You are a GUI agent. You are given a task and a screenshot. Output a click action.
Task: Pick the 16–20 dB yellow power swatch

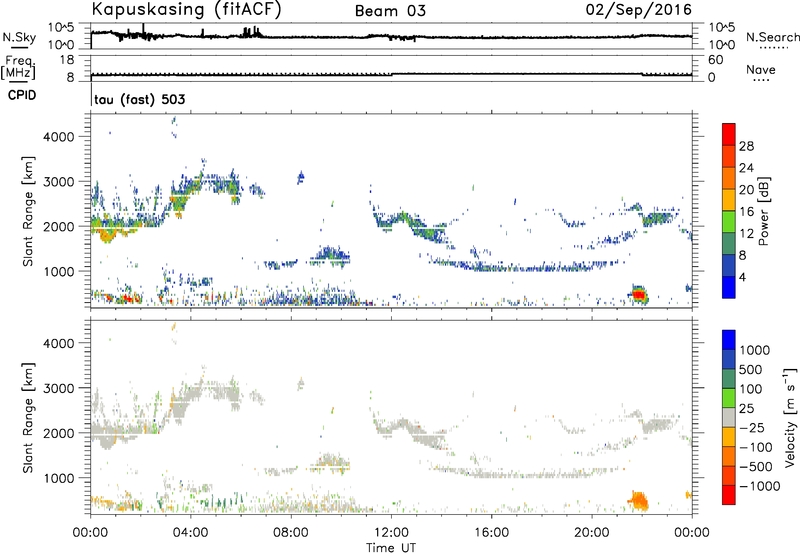coord(729,200)
